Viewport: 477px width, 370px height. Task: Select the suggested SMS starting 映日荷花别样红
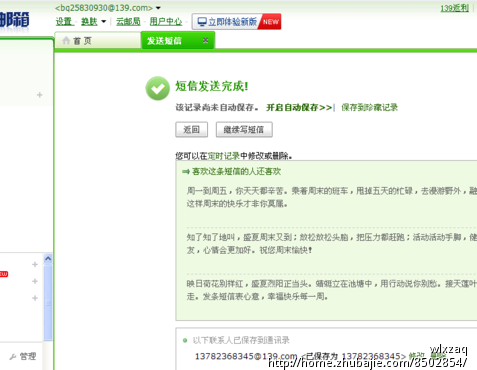point(331,290)
